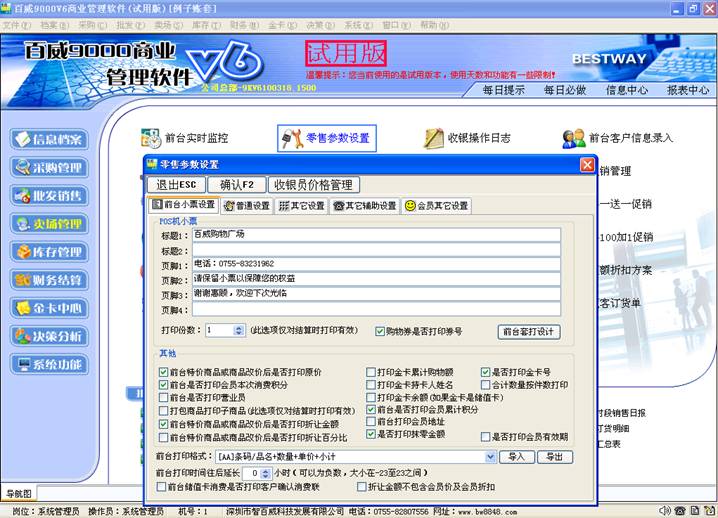The width and height of the screenshot is (718, 518).
Task: Open the 文件 menu
Action: click(17, 25)
